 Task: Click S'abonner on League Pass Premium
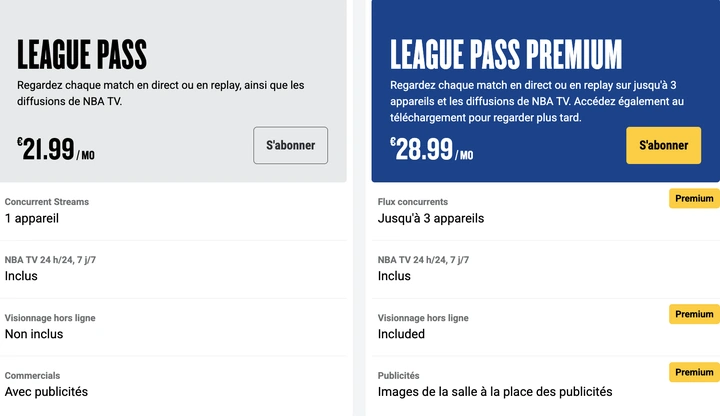[x=663, y=145]
